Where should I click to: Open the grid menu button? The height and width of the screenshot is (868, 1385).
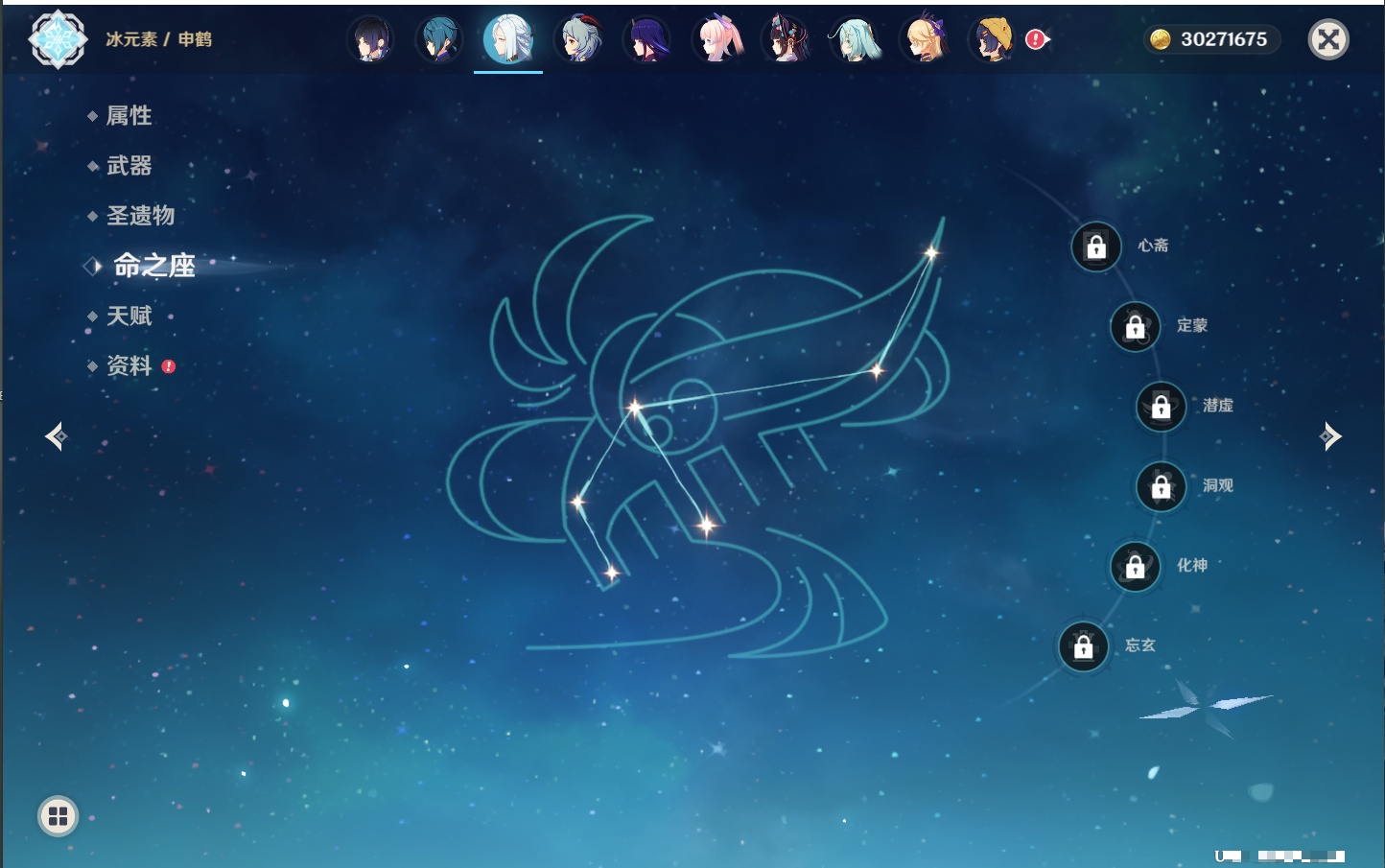(x=58, y=816)
